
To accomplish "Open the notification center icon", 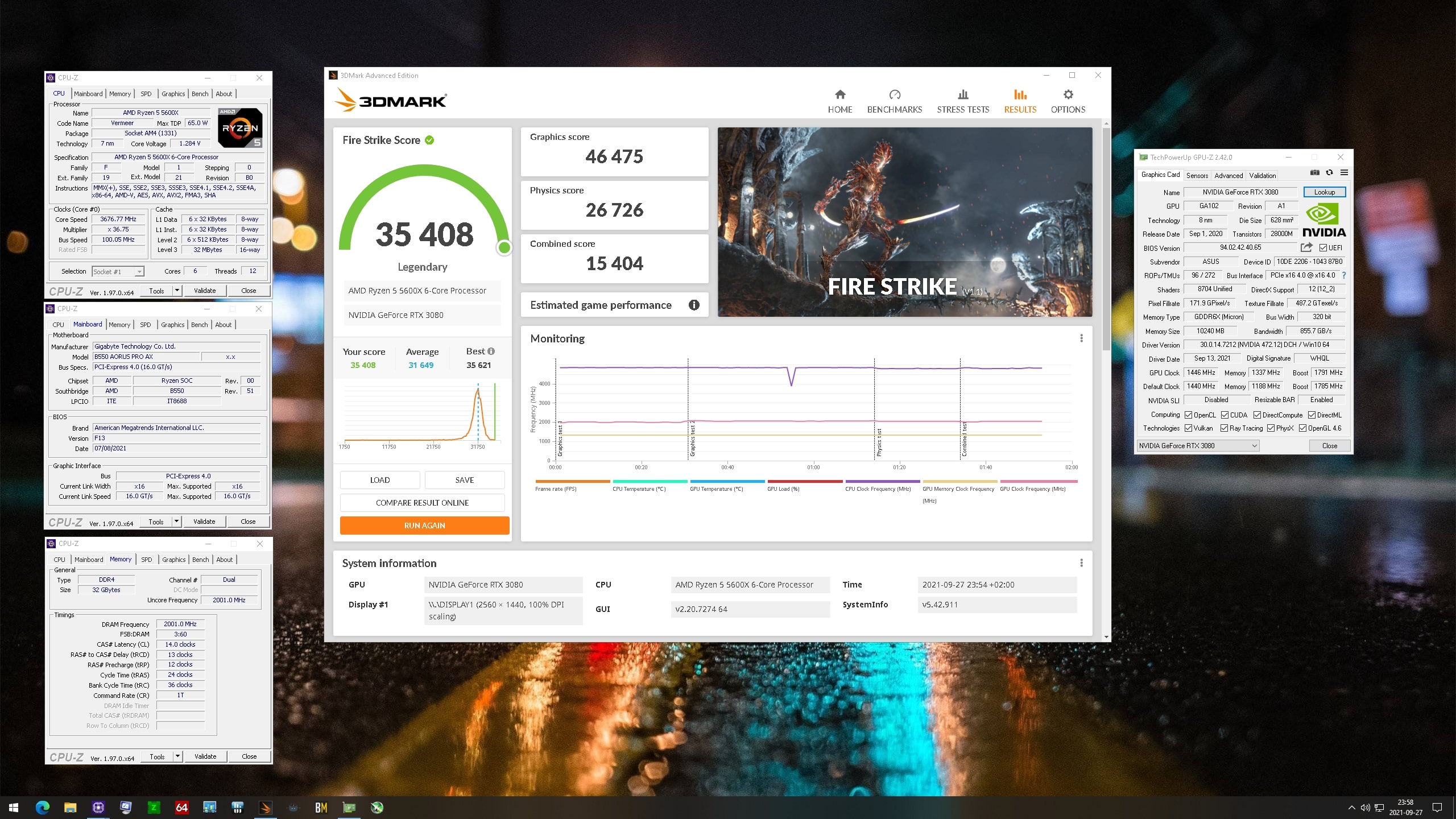I will [x=1437, y=807].
